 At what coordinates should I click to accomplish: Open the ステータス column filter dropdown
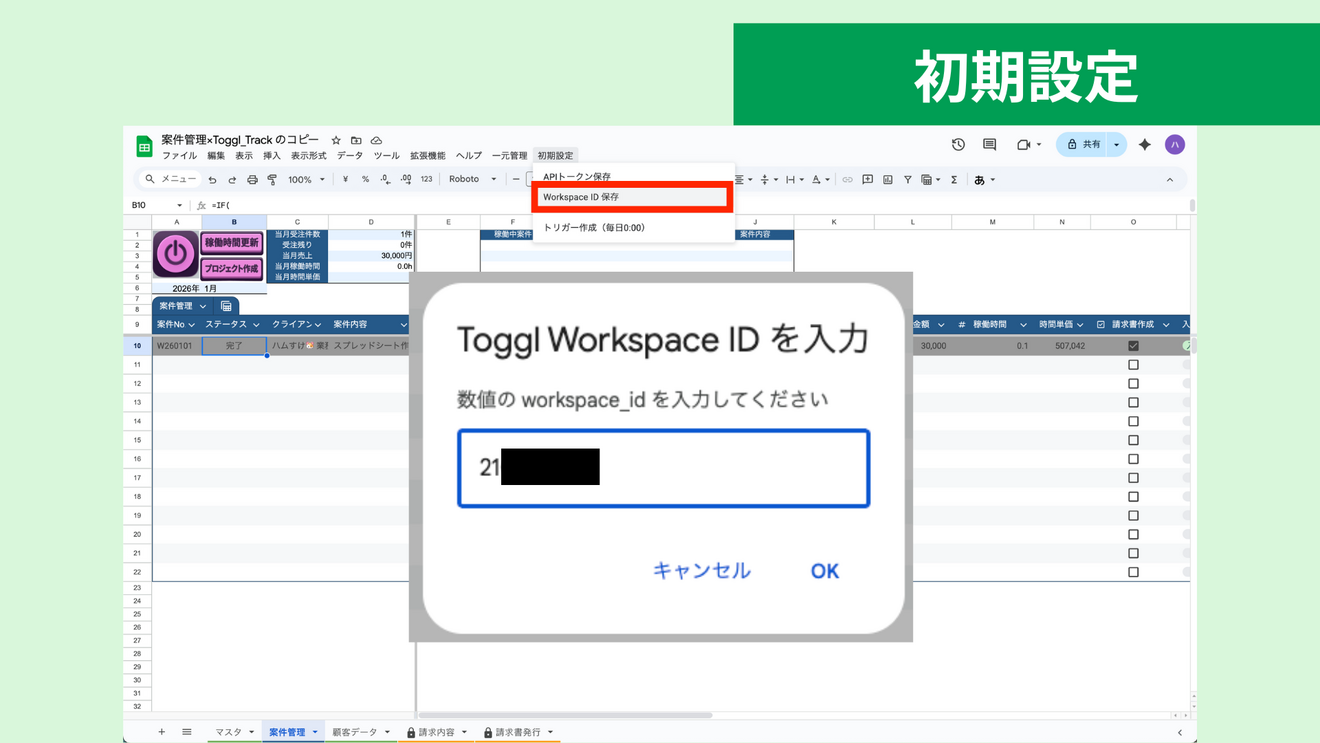tap(256, 325)
